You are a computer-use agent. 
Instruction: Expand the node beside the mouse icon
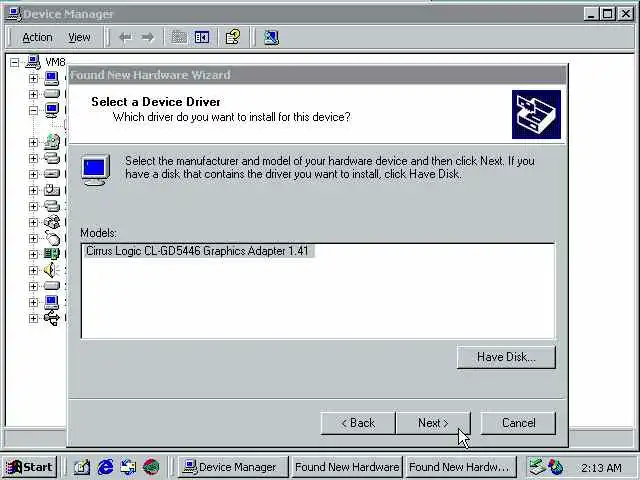(33, 238)
